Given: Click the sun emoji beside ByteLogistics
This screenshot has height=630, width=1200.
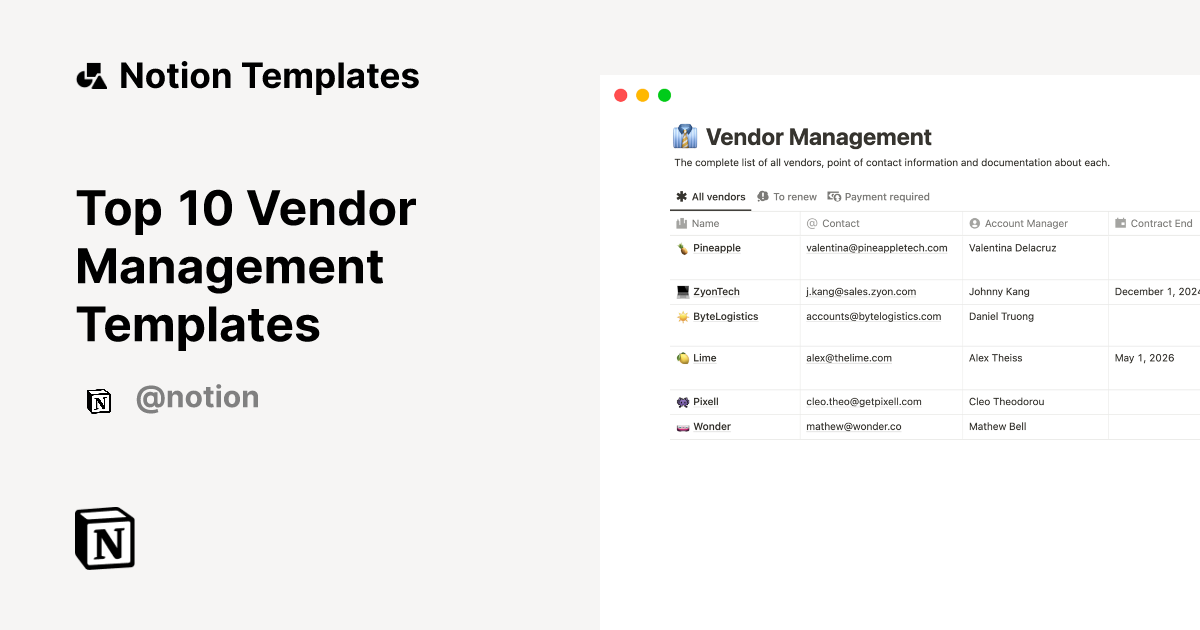Looking at the screenshot, I should coord(682,316).
